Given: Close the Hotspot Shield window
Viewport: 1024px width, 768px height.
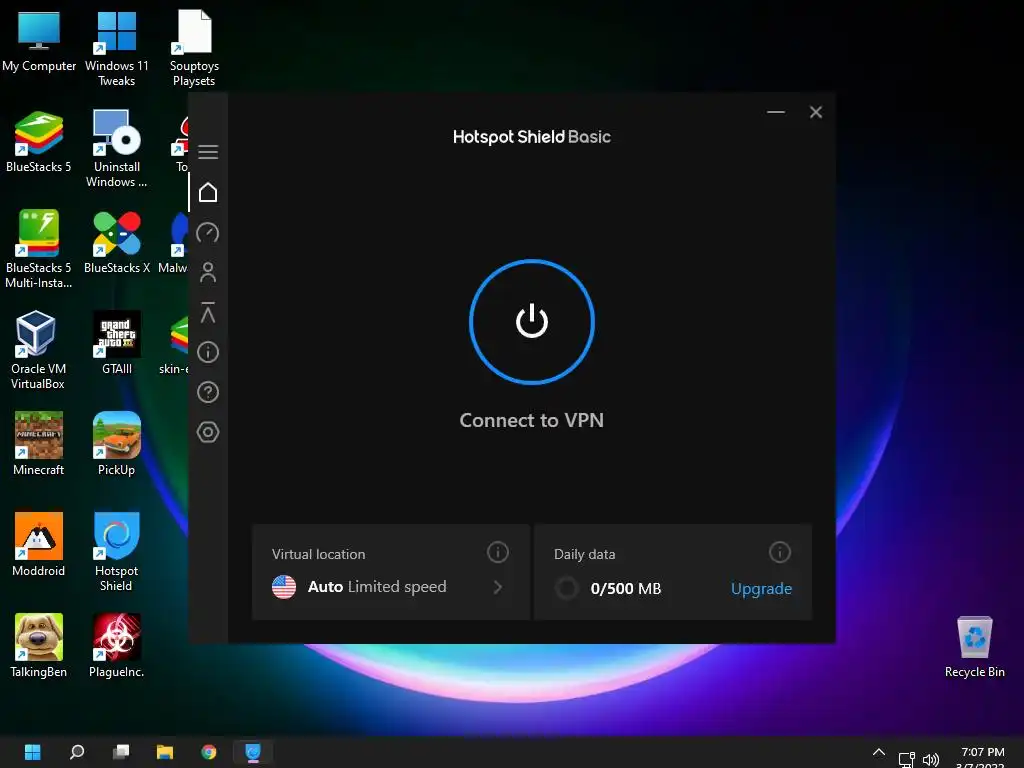Looking at the screenshot, I should (x=816, y=112).
